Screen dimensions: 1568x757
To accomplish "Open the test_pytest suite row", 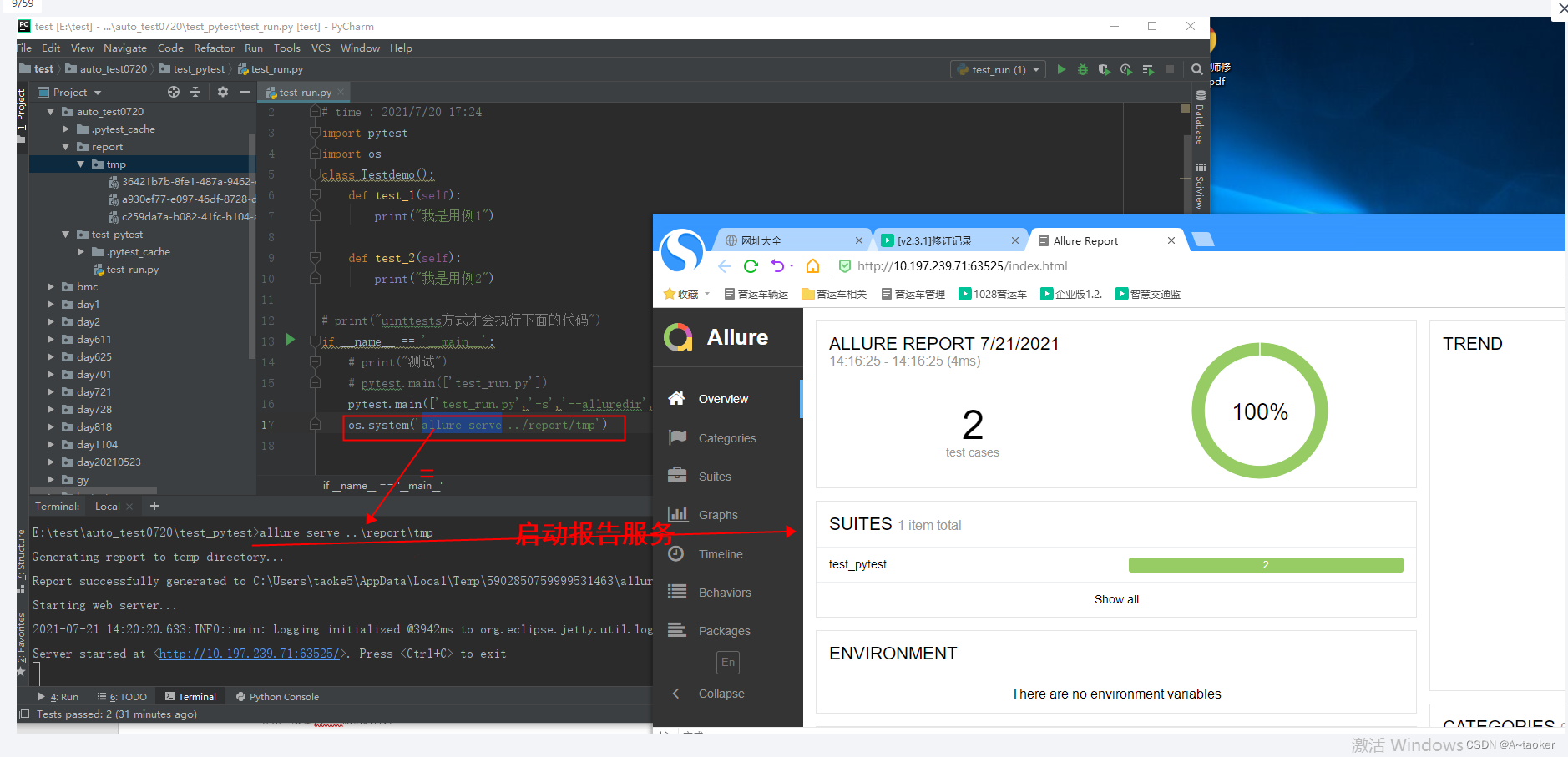I will coord(1115,565).
